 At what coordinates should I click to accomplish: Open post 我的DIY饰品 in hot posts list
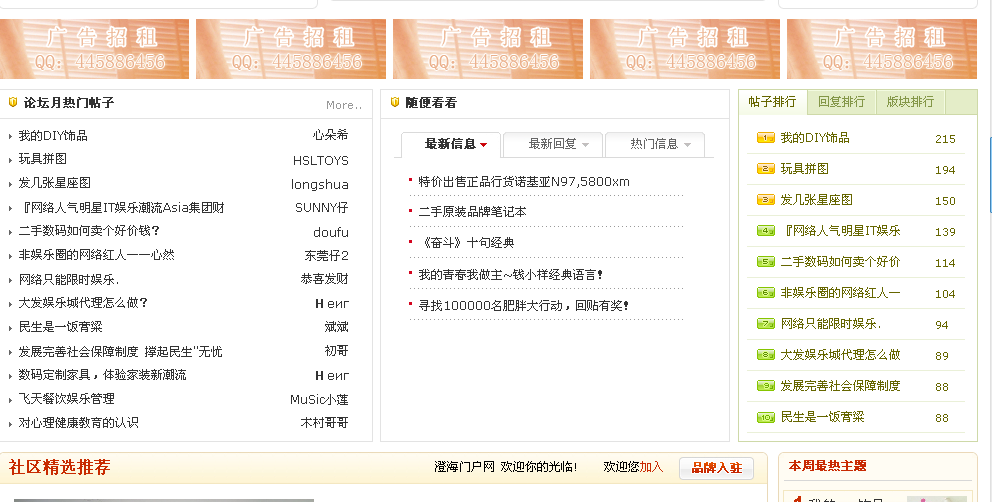click(x=53, y=135)
